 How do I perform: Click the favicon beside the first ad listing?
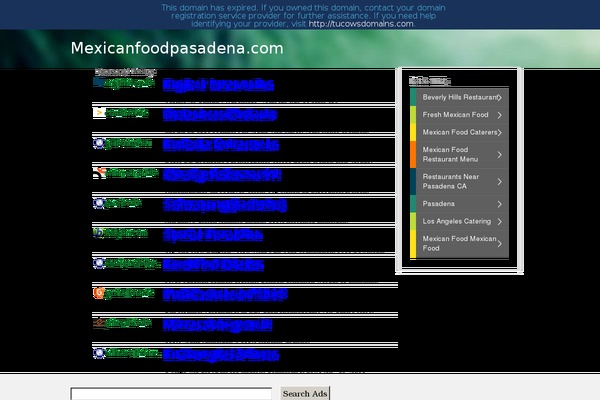pos(98,83)
